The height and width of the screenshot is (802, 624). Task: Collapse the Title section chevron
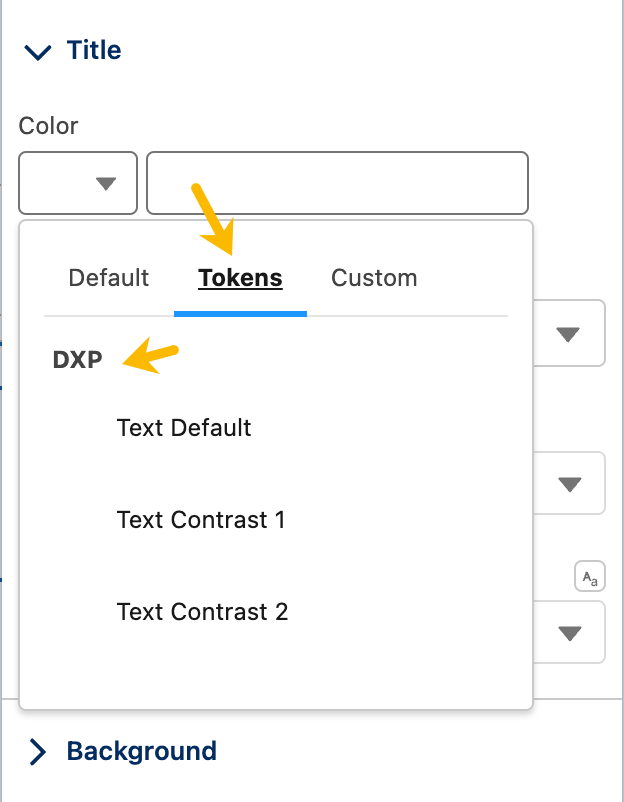click(38, 52)
